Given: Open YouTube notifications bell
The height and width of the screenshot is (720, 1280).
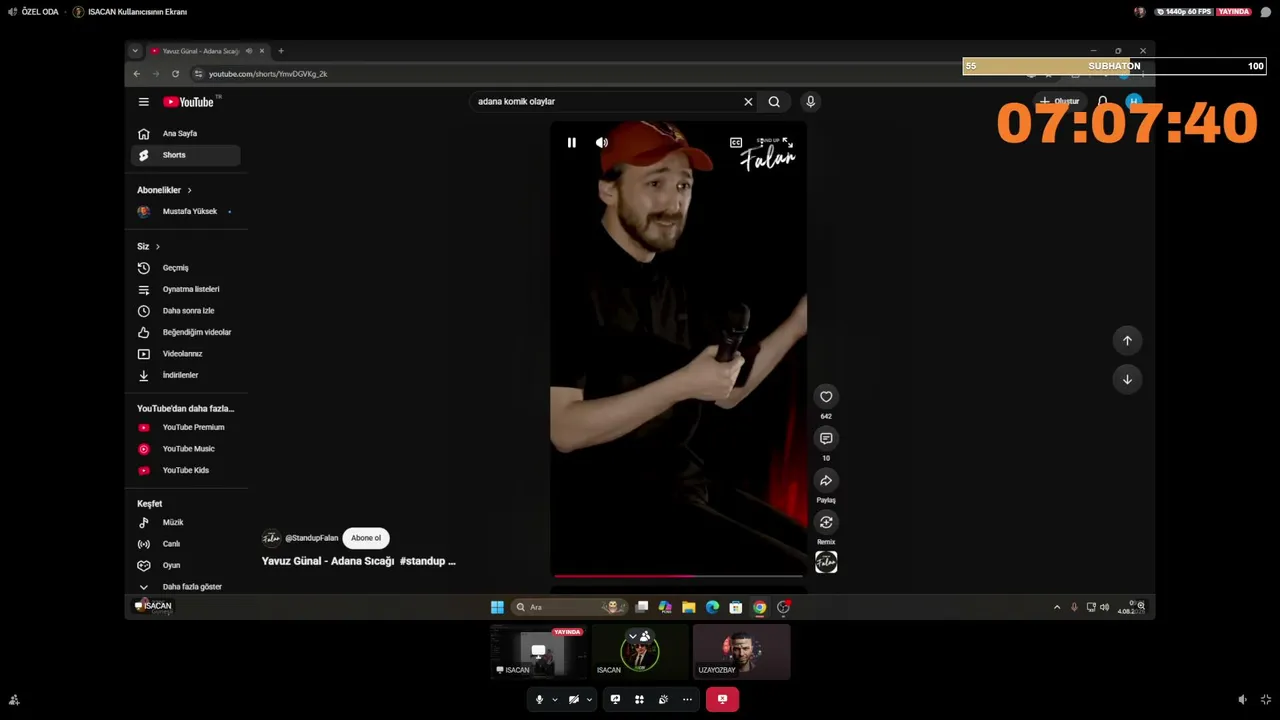Looking at the screenshot, I should pyautogui.click(x=1102, y=101).
